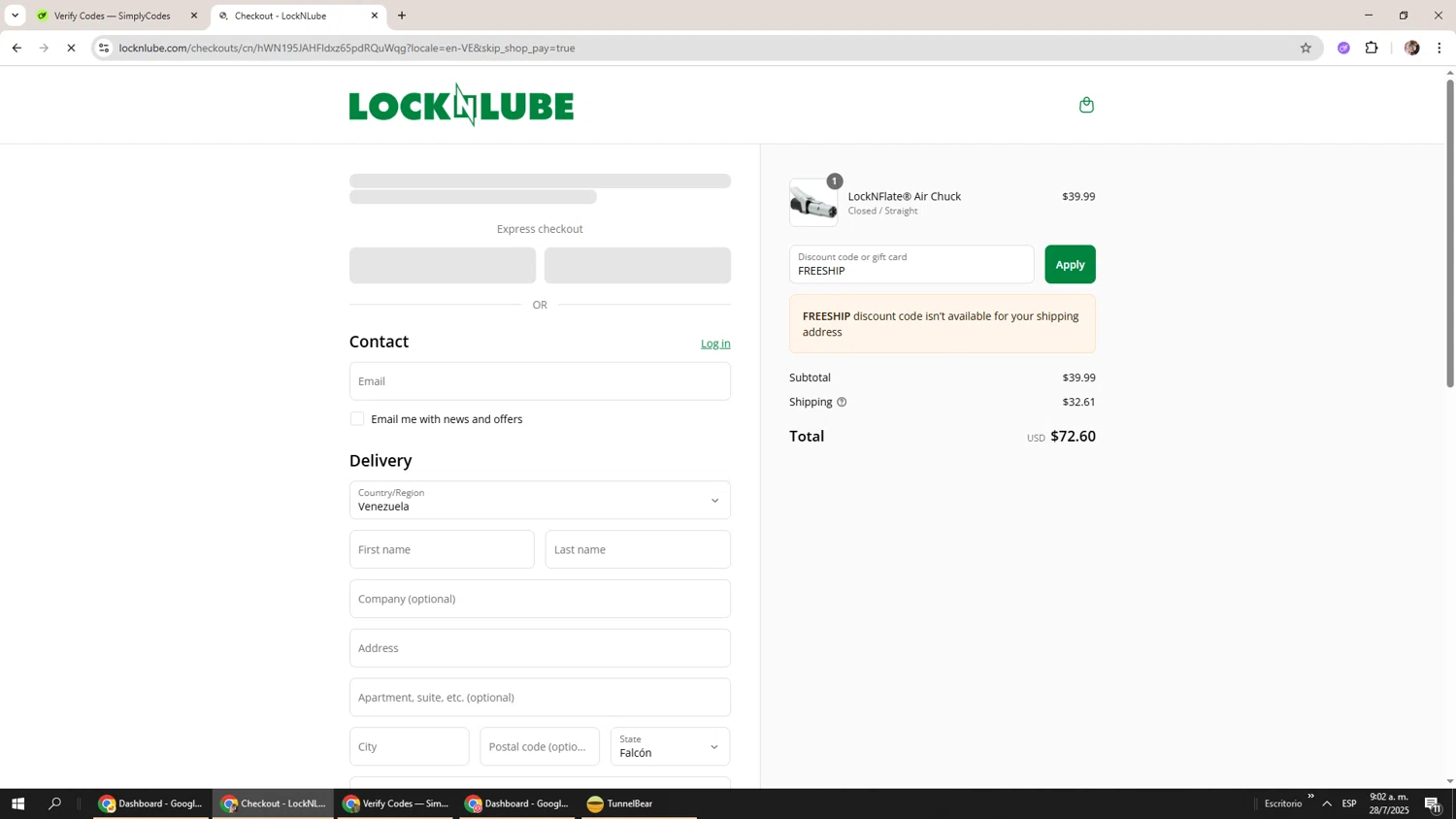Open the first Dashboard Google taskbar window
The height and width of the screenshot is (819, 1456).
(x=150, y=803)
